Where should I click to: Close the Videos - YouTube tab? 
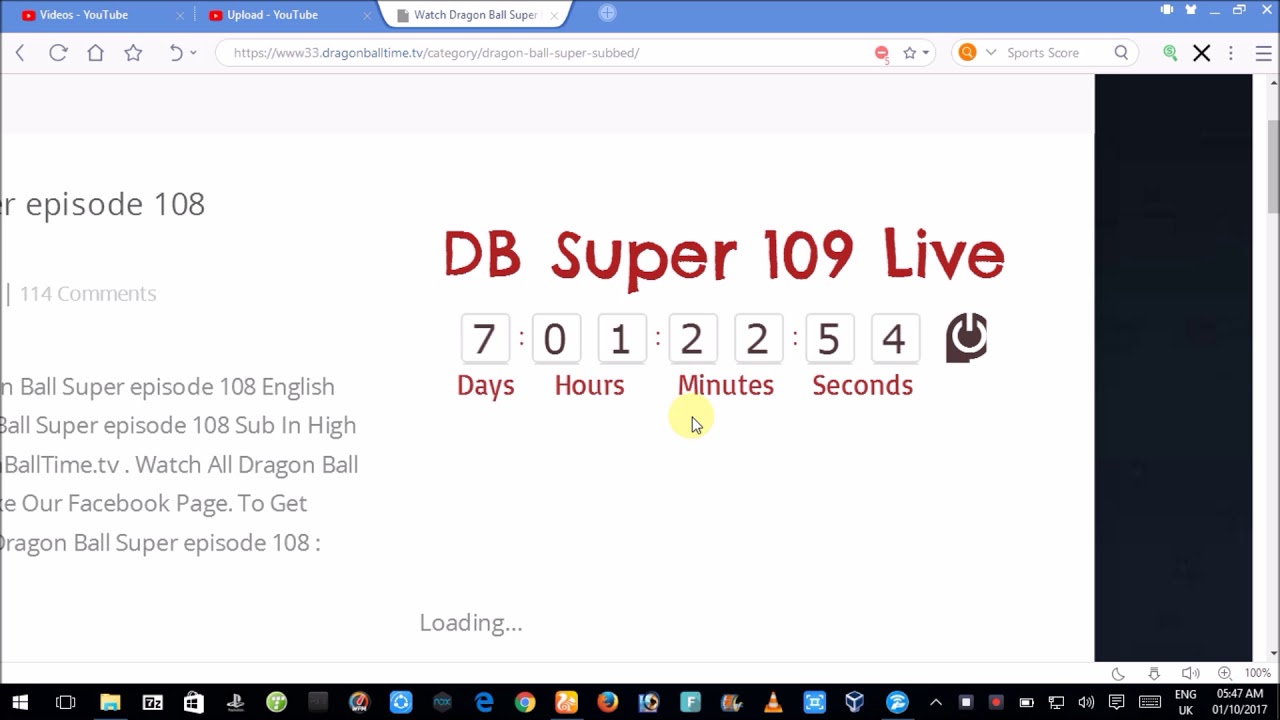tap(180, 16)
